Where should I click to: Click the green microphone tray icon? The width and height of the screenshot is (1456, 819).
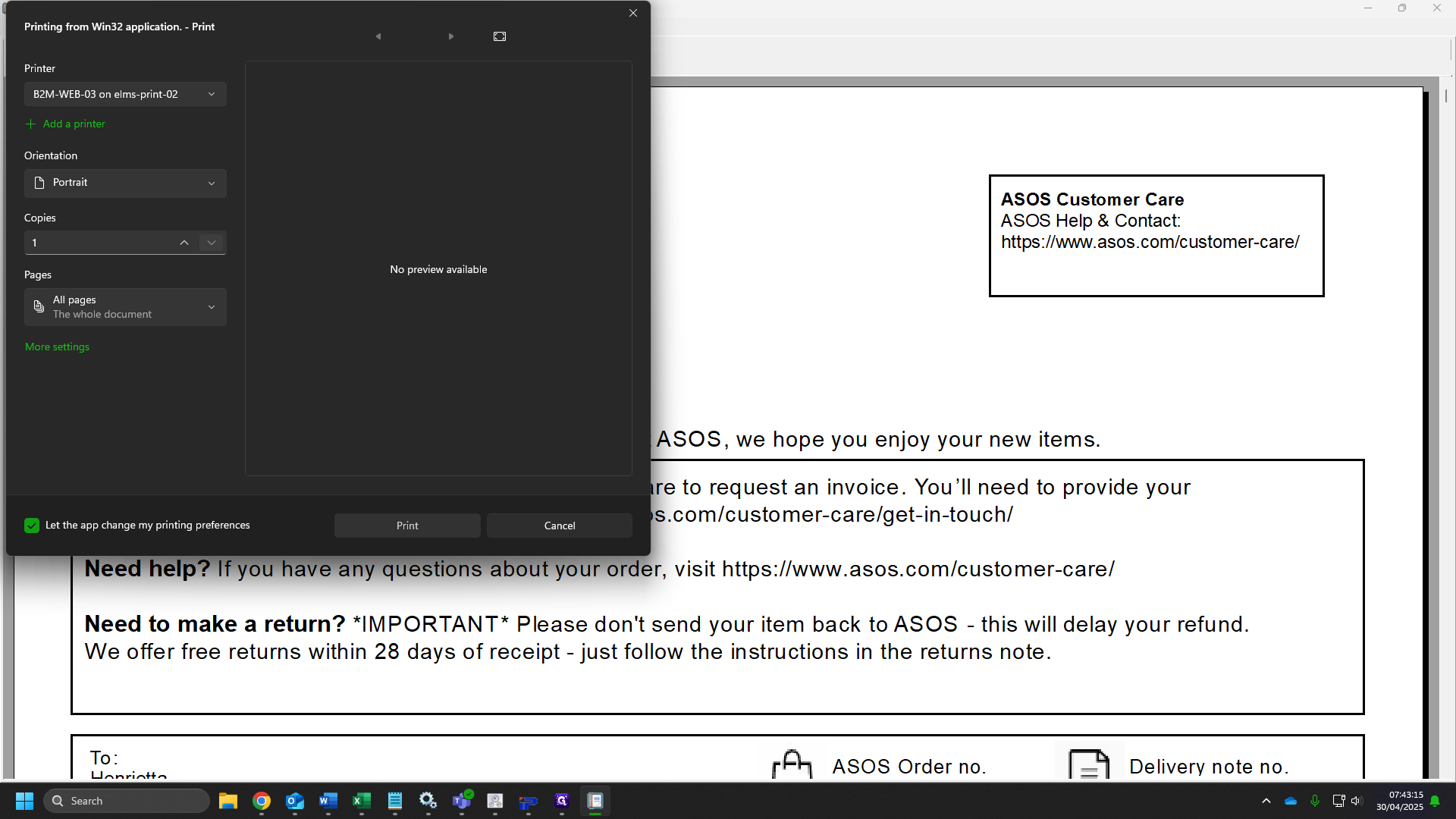coord(1315,801)
